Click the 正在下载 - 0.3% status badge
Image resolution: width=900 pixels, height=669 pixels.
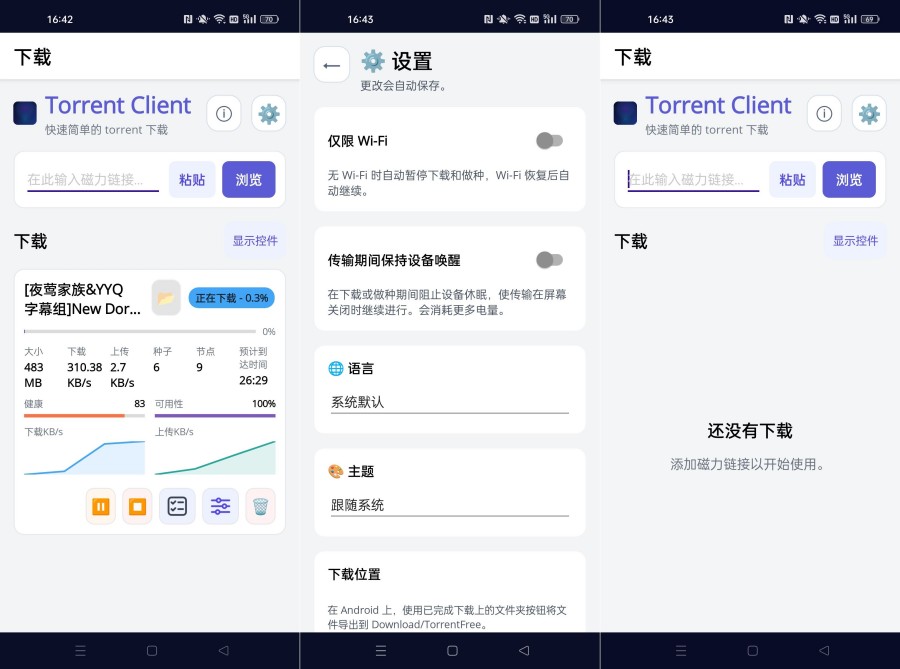pyautogui.click(x=232, y=298)
